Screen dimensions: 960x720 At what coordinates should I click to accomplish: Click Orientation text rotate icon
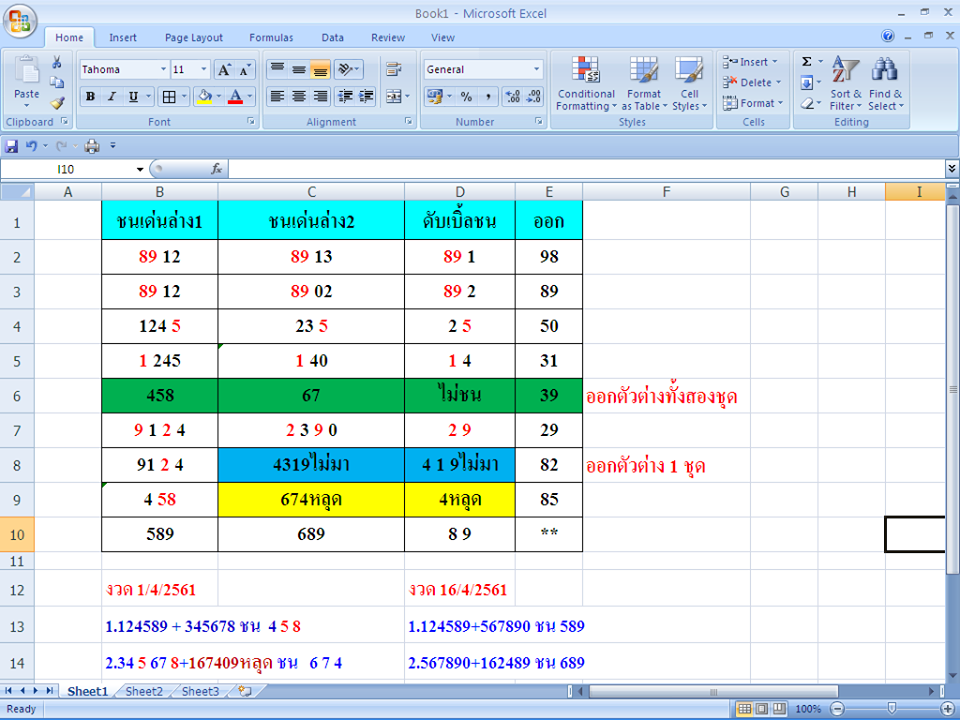346,69
